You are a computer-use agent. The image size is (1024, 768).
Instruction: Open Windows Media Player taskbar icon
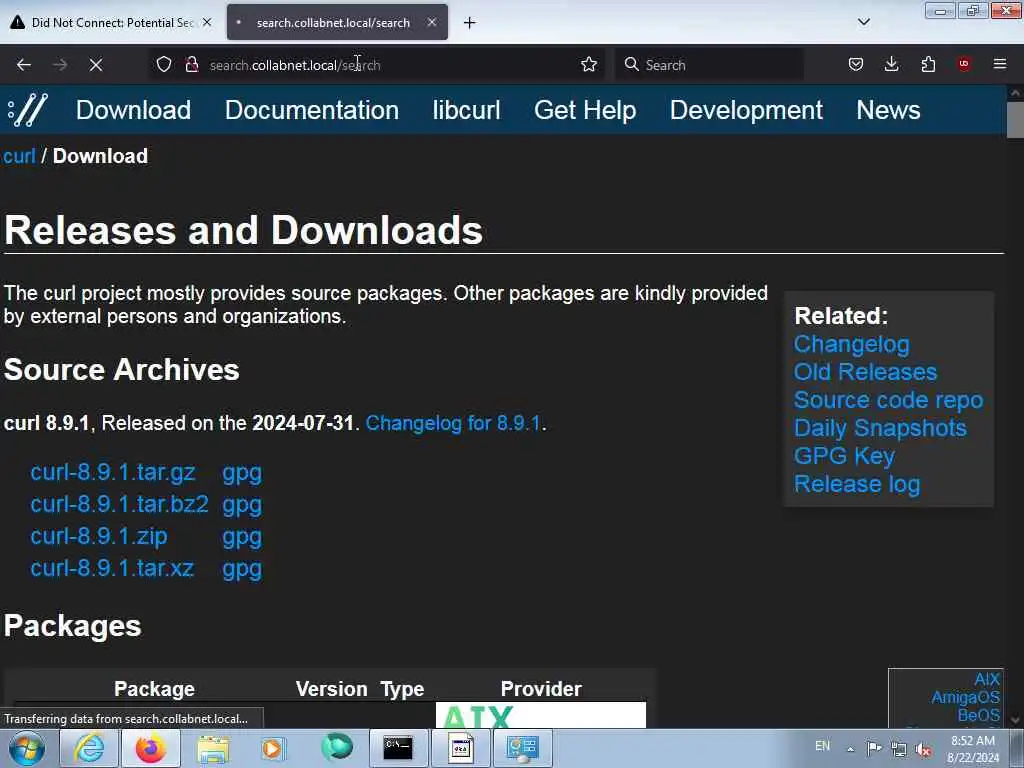[x=273, y=748]
